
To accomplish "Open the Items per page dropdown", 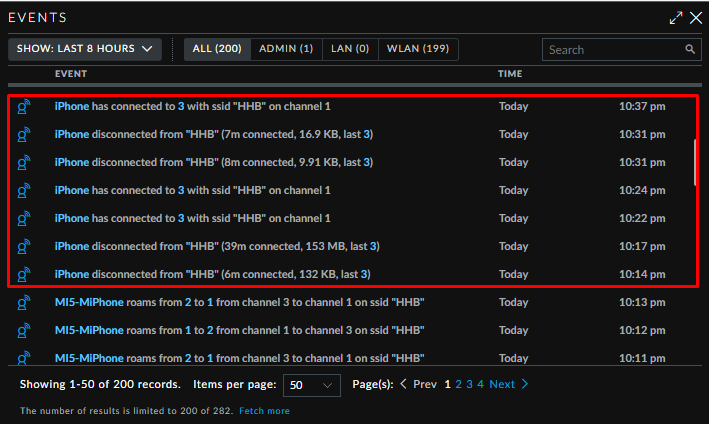I will pos(312,385).
